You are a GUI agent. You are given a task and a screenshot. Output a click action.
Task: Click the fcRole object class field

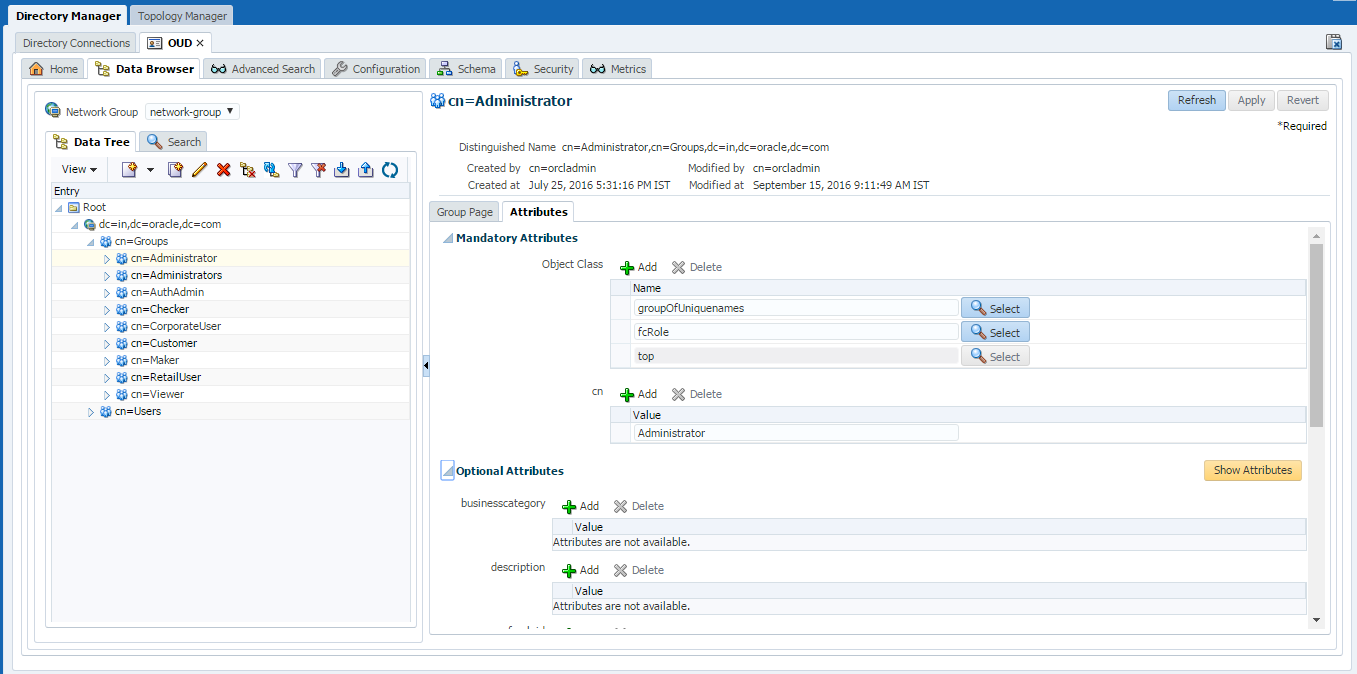pos(796,332)
